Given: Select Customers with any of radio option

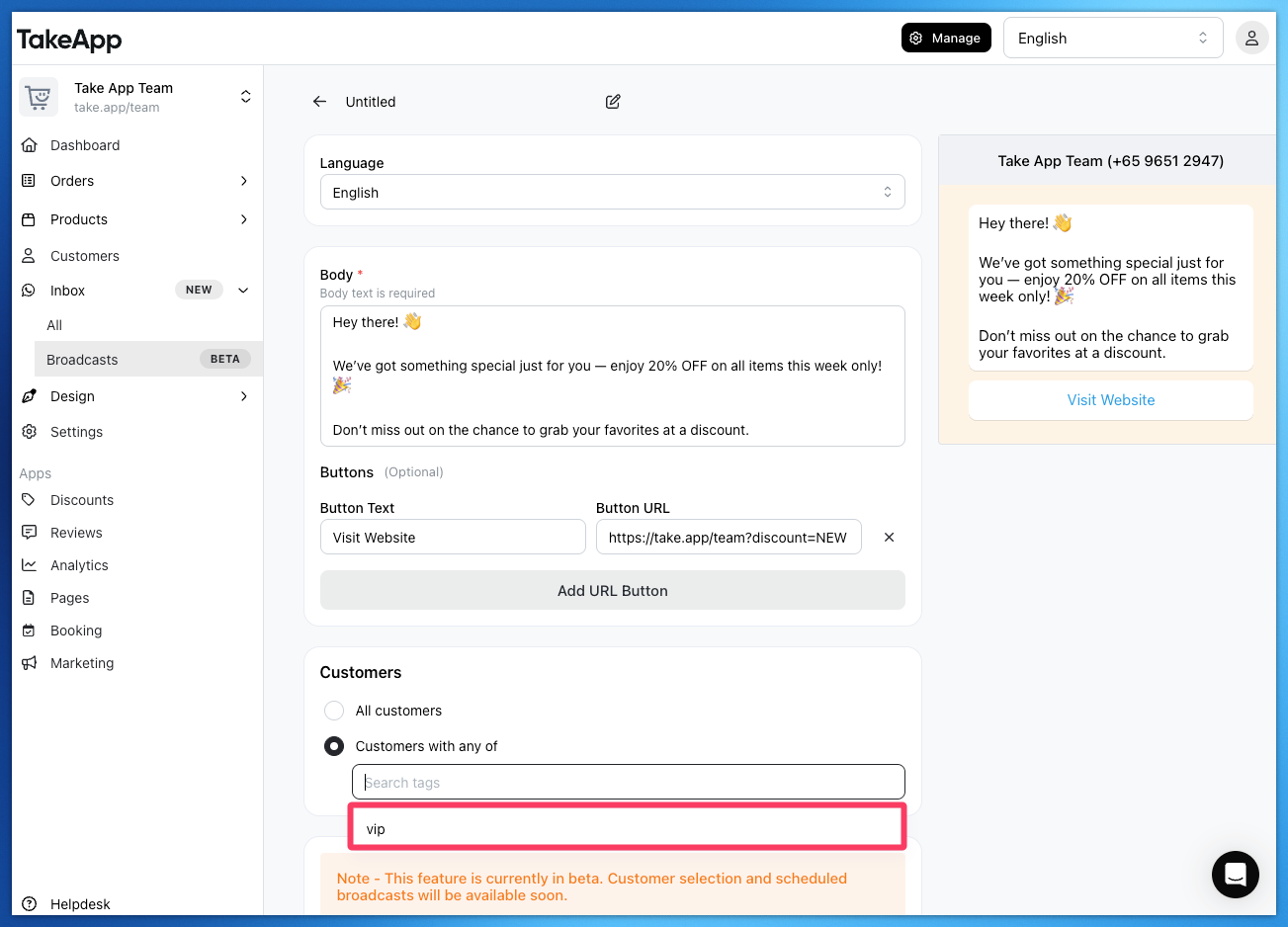Looking at the screenshot, I should coord(334,746).
